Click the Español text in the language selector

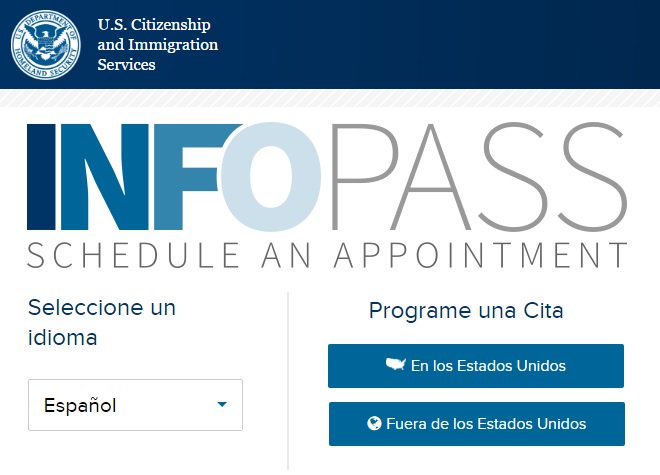click(x=80, y=406)
